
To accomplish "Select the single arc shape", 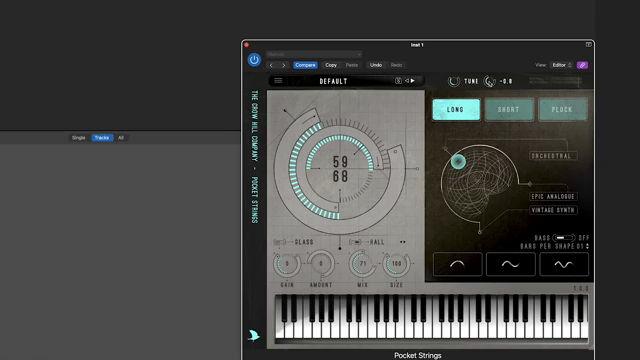I will tap(457, 264).
